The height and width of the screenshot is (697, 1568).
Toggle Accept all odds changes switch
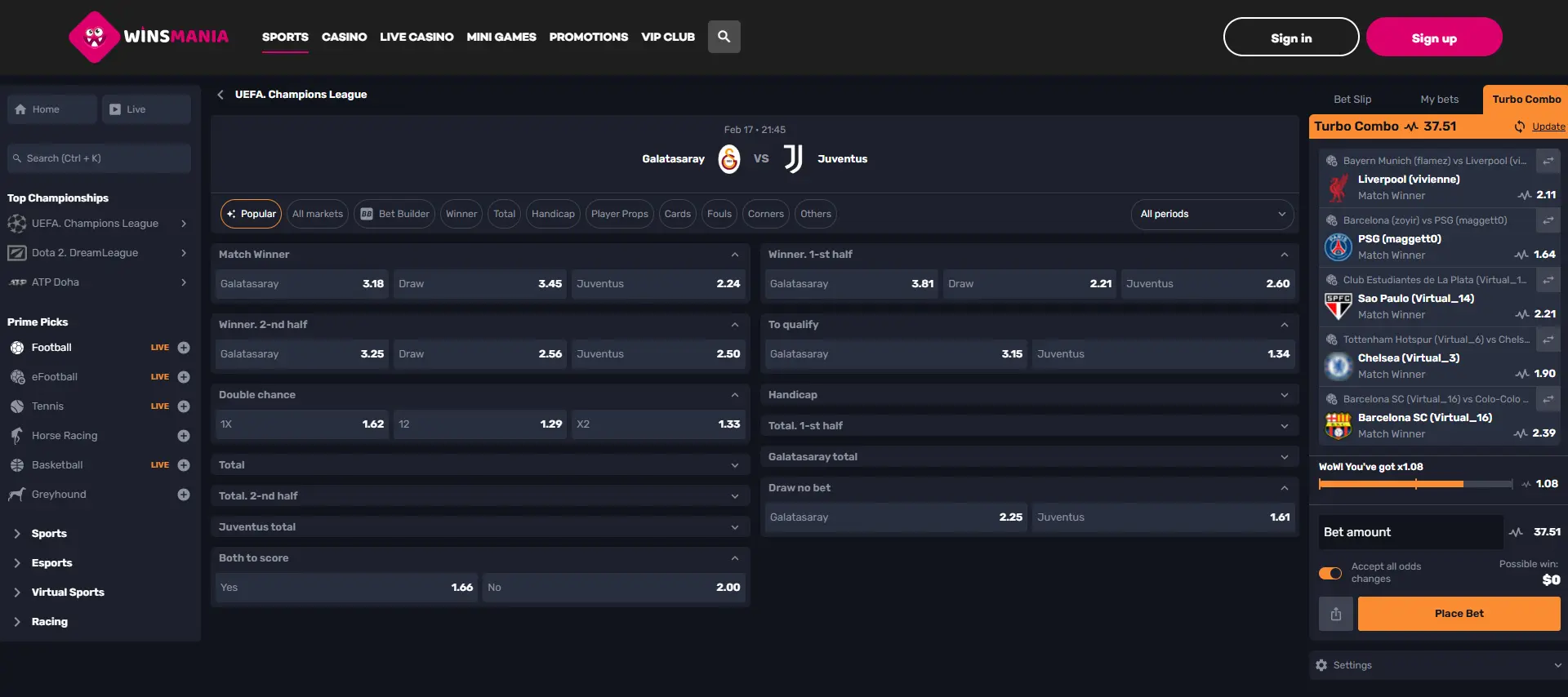[x=1330, y=573]
